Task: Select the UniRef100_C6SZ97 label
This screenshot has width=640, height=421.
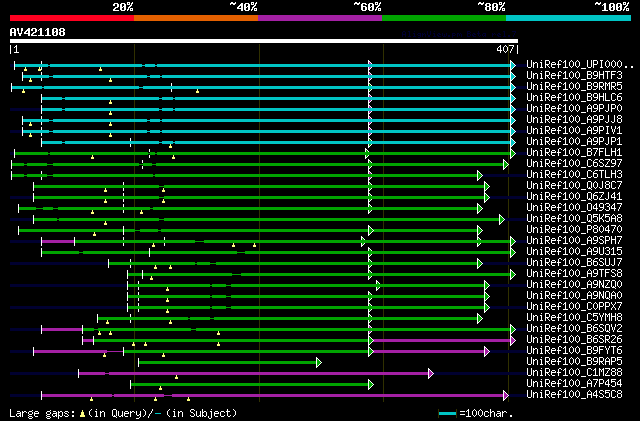Action: (574, 164)
